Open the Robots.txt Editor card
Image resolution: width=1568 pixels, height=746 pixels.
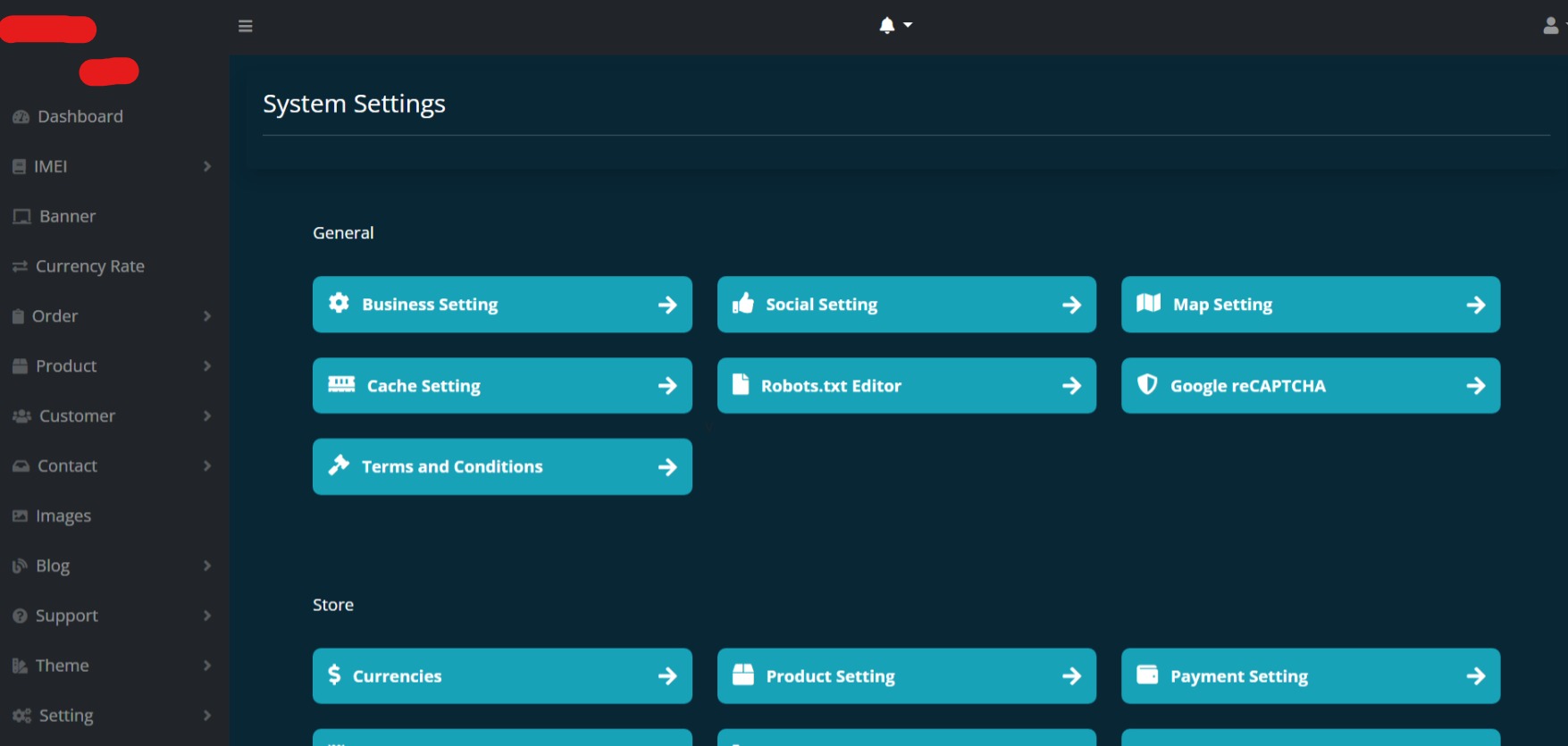tap(907, 386)
